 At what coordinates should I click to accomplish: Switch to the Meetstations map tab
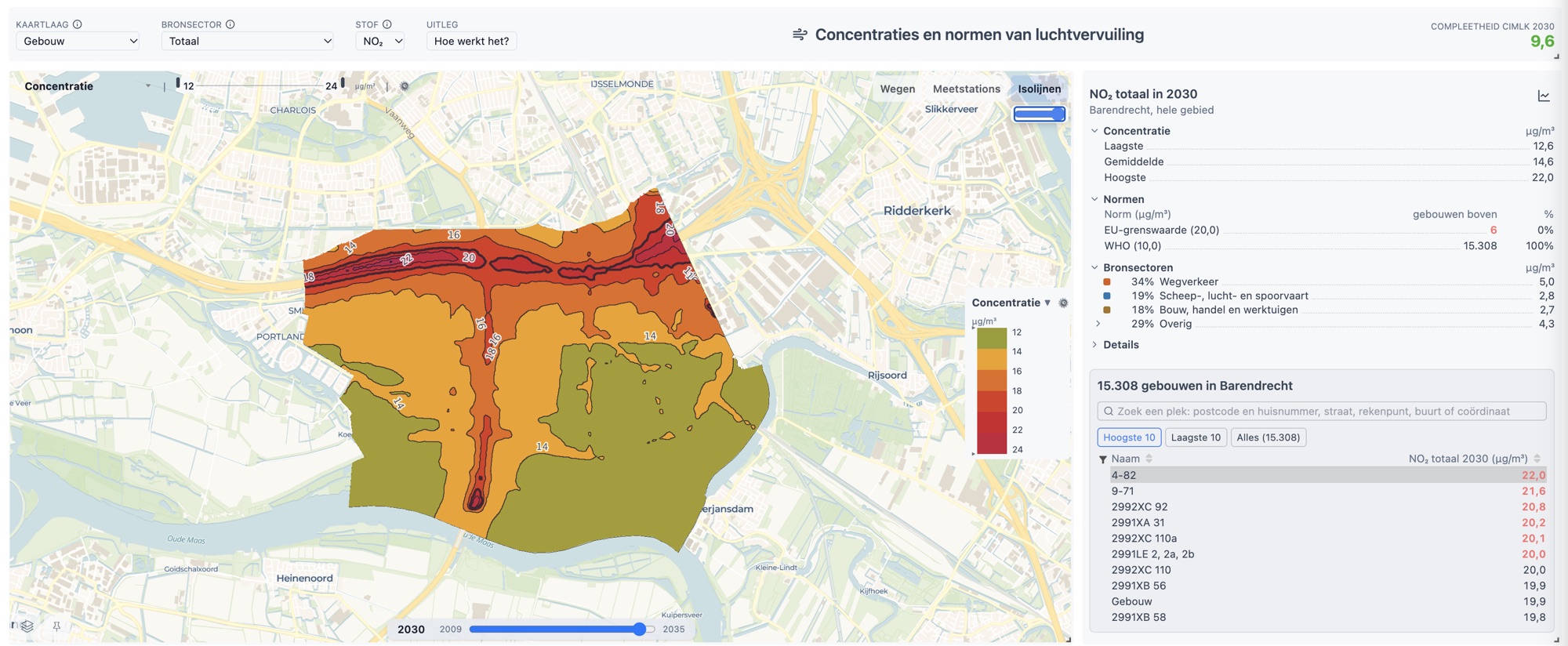[967, 89]
